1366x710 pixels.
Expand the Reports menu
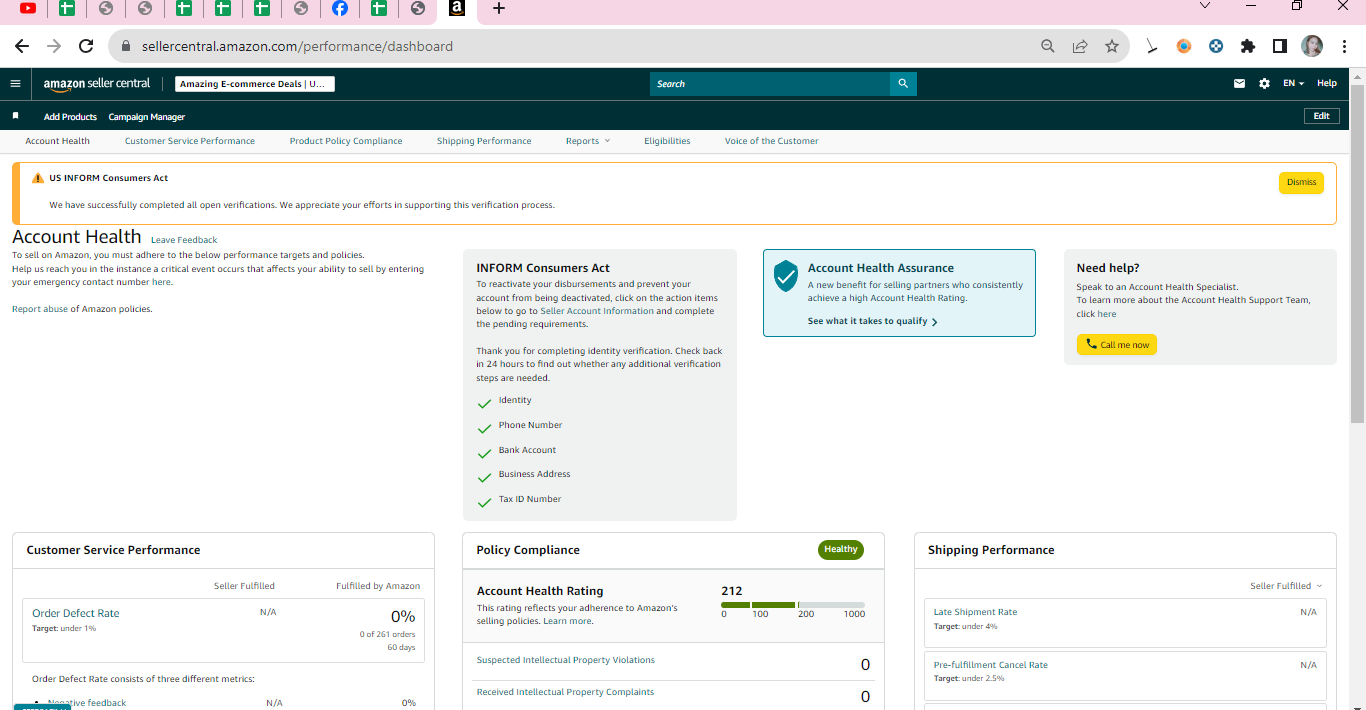coord(587,141)
